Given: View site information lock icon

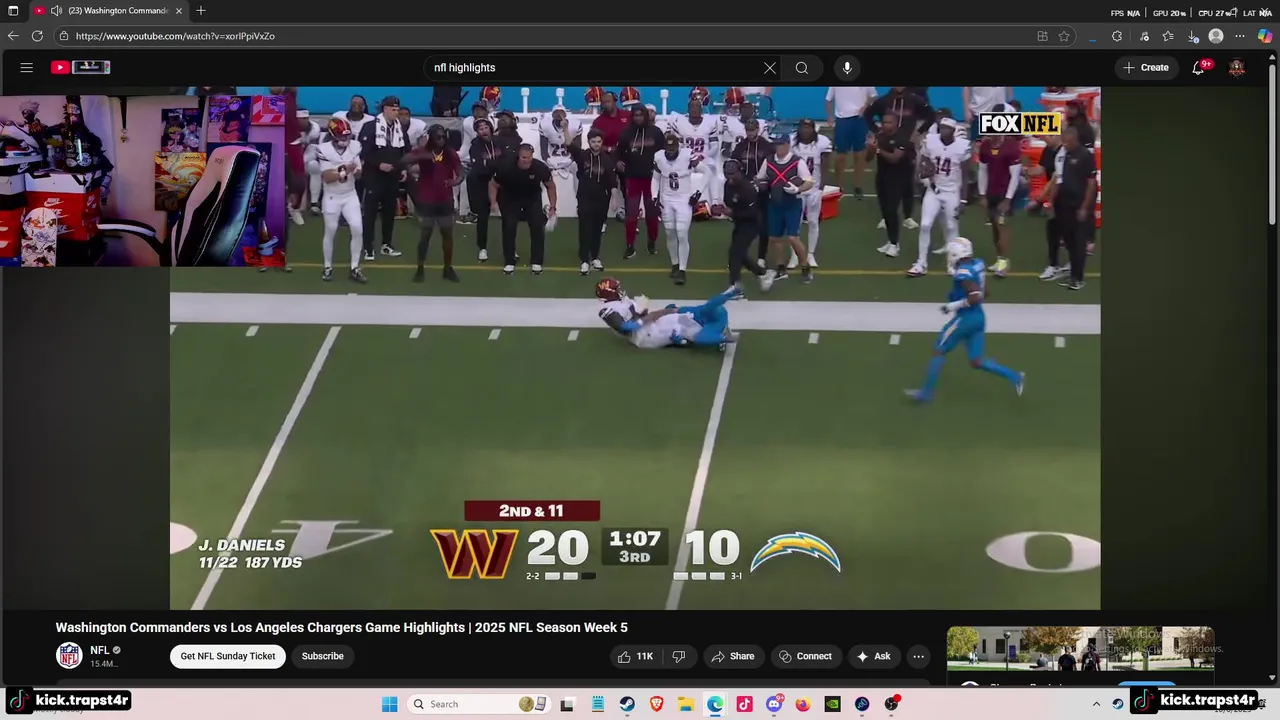Looking at the screenshot, I should (64, 36).
